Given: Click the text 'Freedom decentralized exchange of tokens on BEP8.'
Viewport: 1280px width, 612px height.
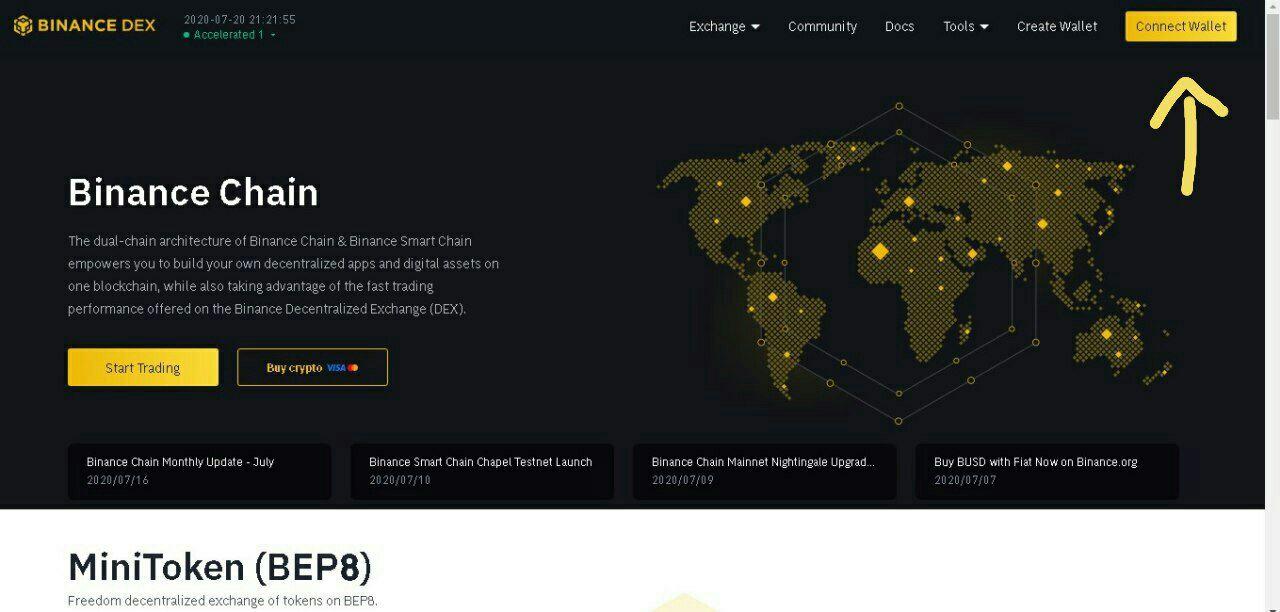Looking at the screenshot, I should tap(222, 601).
